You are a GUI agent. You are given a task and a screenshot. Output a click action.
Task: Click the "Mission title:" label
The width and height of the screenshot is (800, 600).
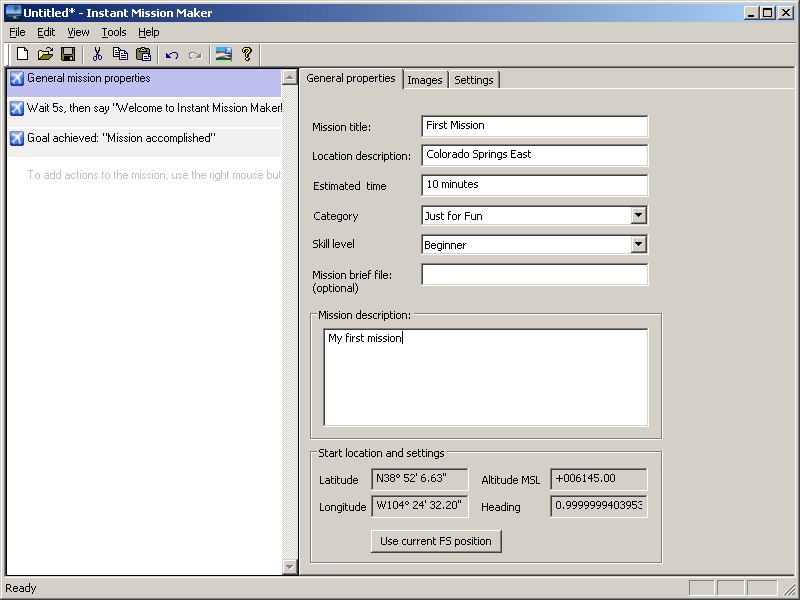pos(341,127)
